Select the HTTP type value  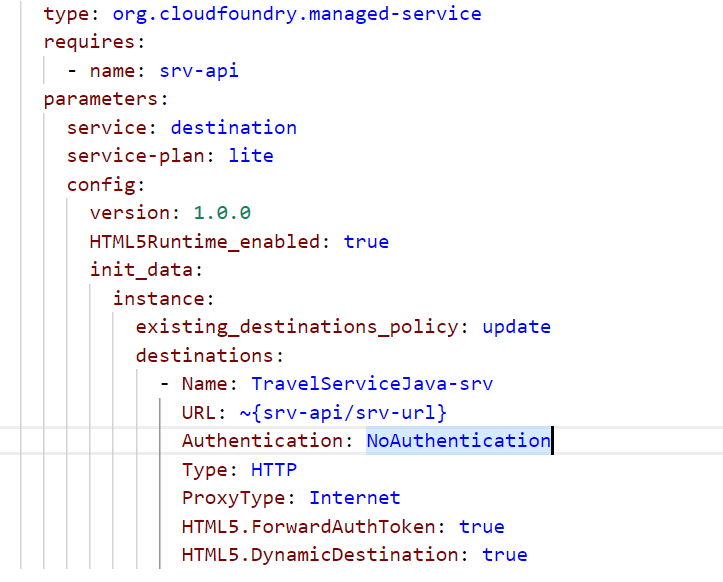(274, 470)
